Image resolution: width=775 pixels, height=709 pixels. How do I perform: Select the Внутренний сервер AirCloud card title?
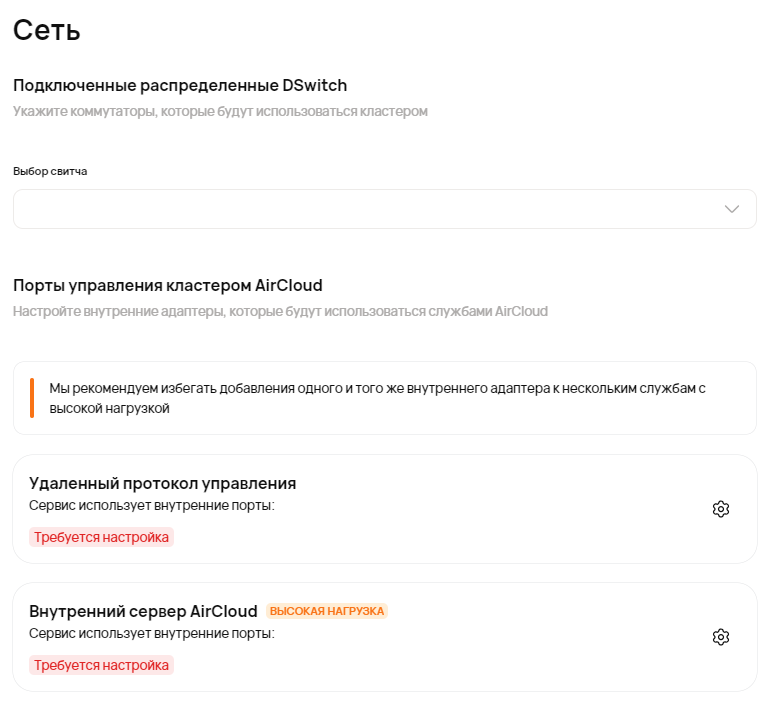tap(144, 611)
